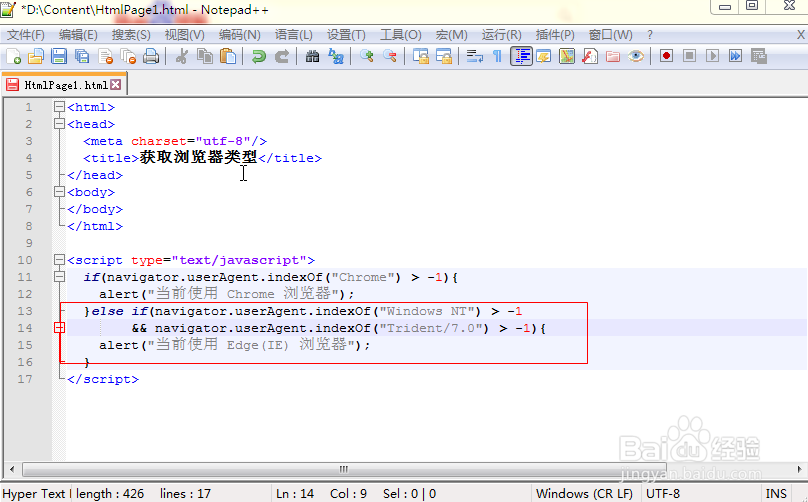Paste clipboard toolbar icon
Image resolution: width=808 pixels, height=502 pixels.
pyautogui.click(x=228, y=56)
